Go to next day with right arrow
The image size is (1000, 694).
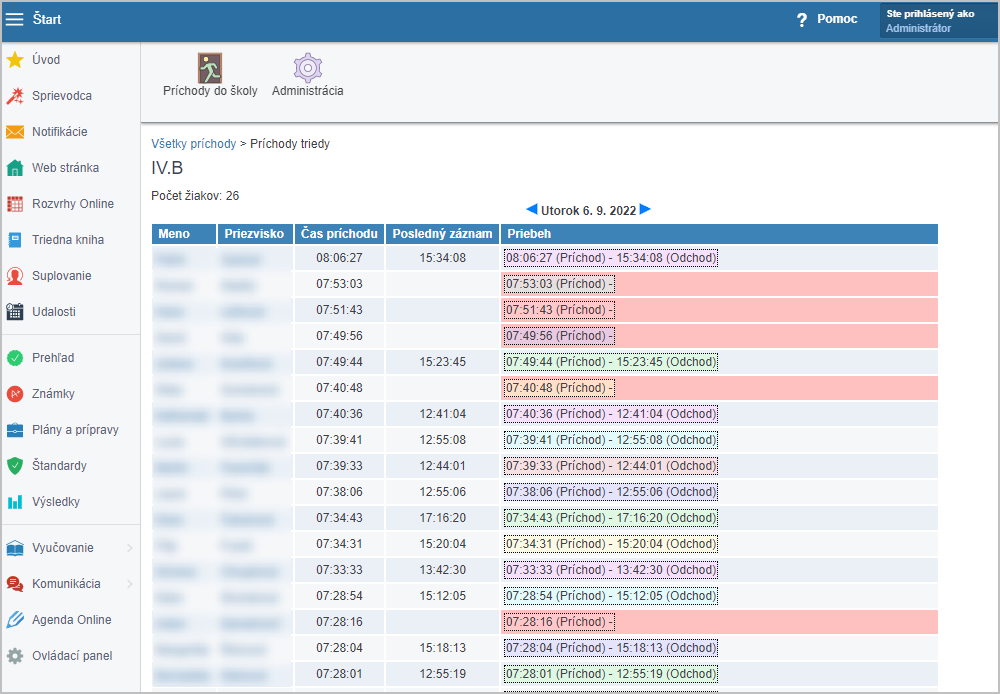(646, 209)
